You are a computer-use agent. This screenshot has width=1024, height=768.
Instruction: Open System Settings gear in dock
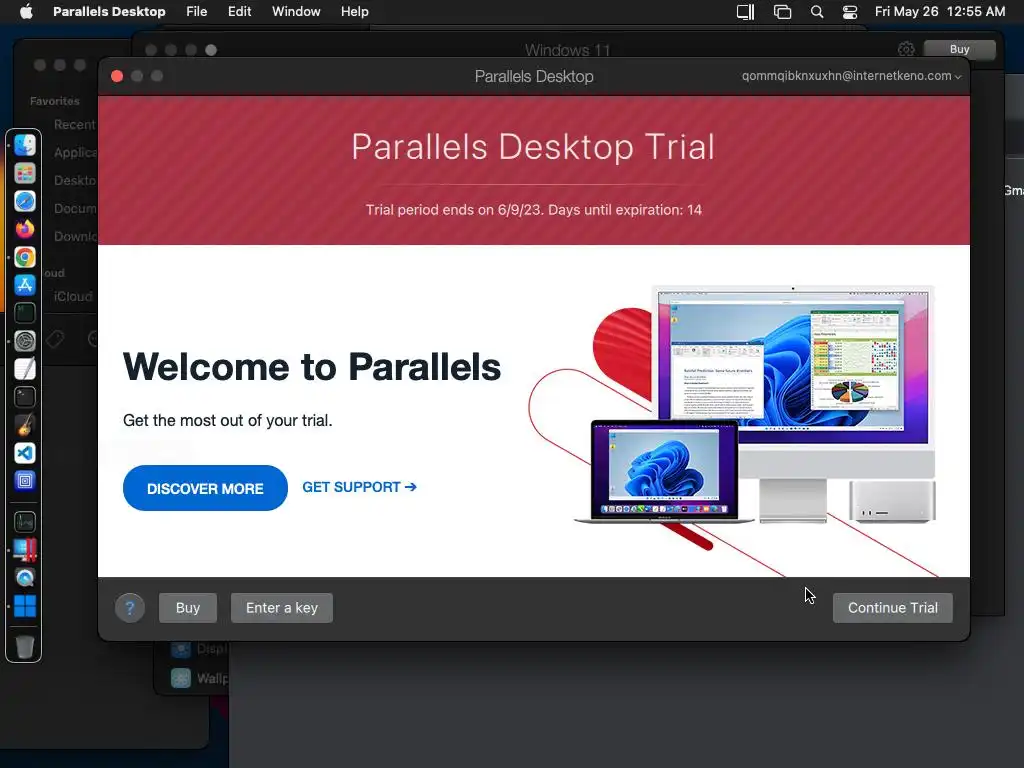click(25, 340)
